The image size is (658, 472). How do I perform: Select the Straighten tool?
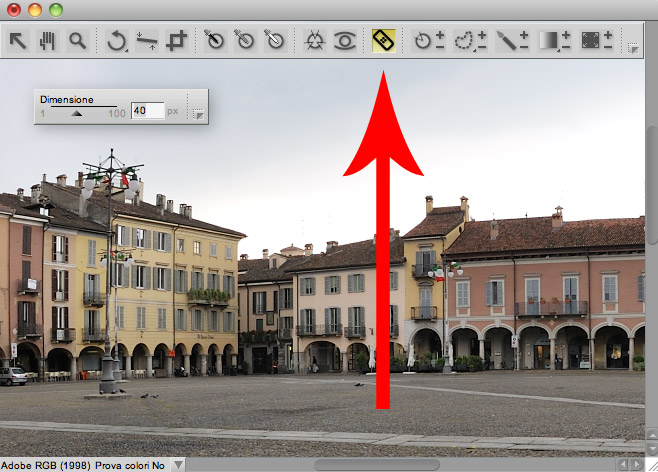point(147,41)
